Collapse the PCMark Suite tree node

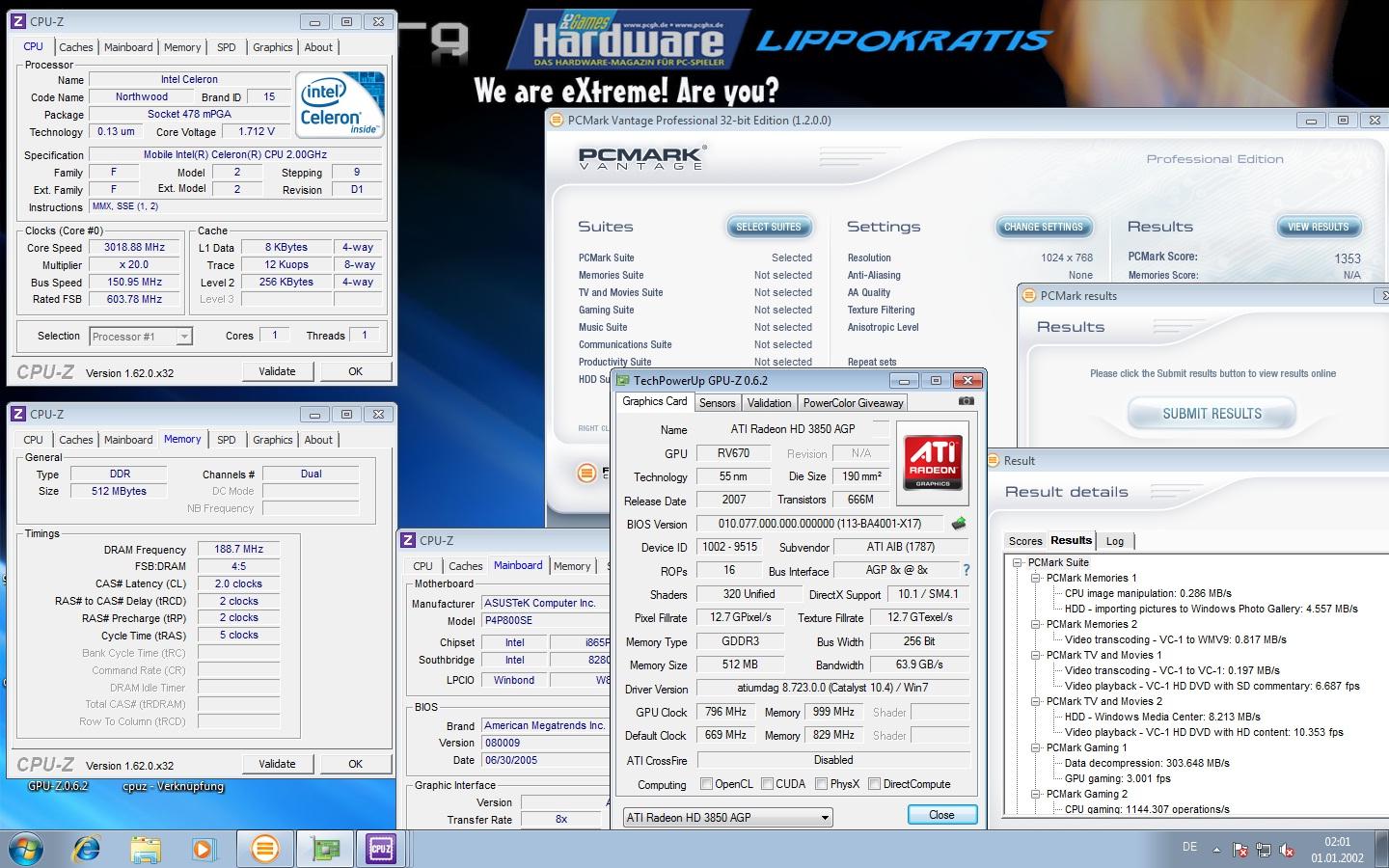[1017, 562]
